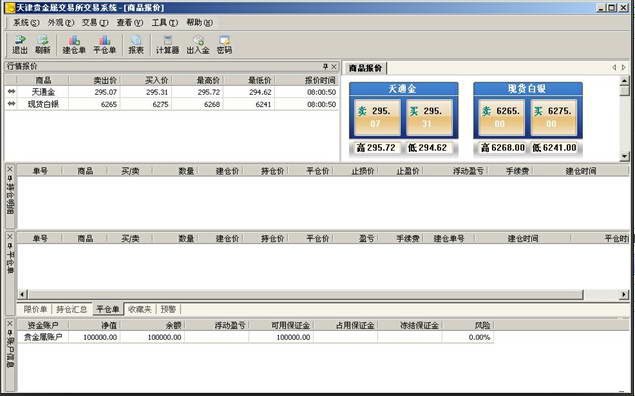Click the 低 6241.00 label under 现货白银
Screen dimensions: 635x396
pyautogui.click(x=554, y=148)
